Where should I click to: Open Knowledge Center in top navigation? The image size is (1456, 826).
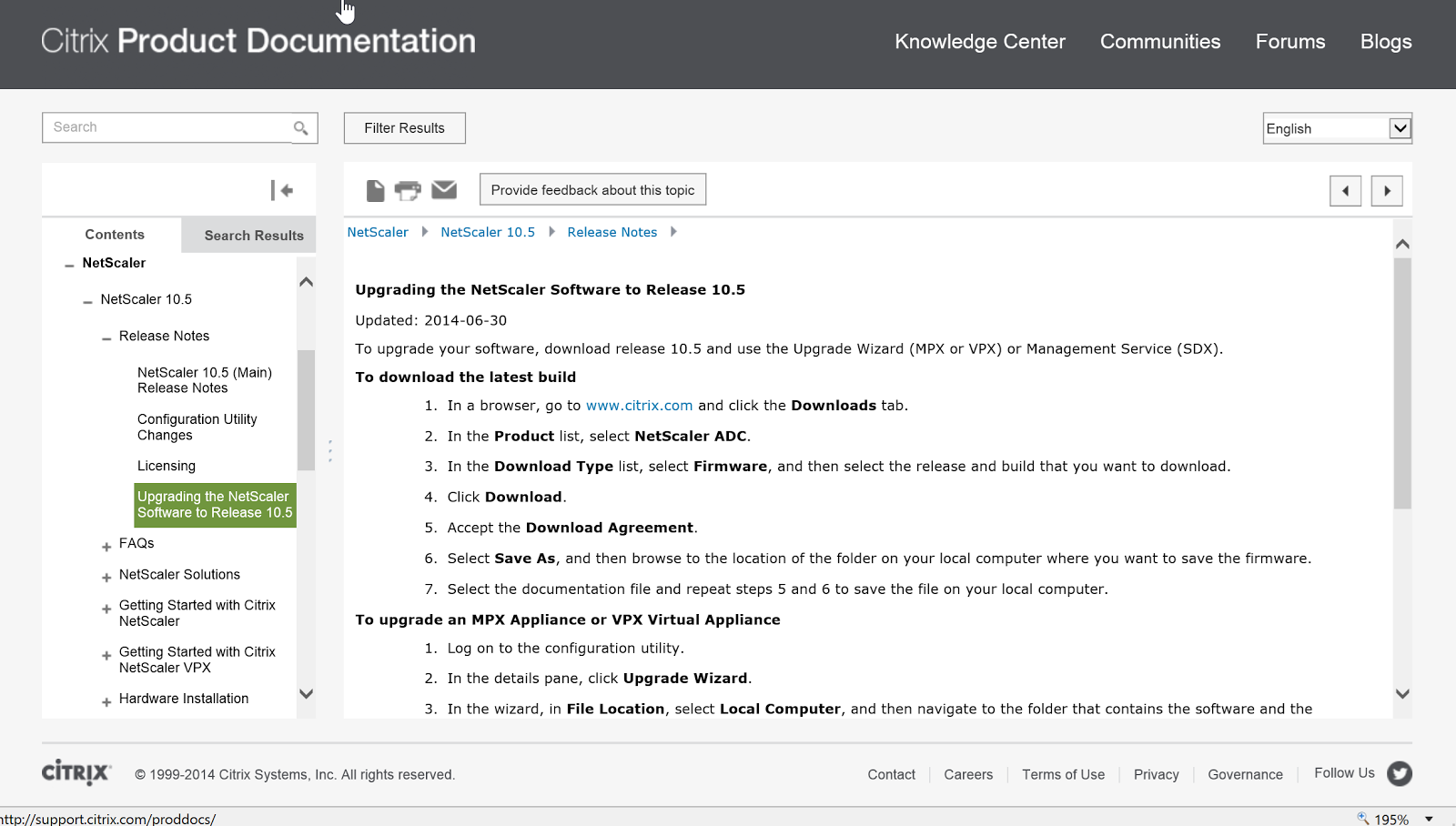tap(979, 42)
